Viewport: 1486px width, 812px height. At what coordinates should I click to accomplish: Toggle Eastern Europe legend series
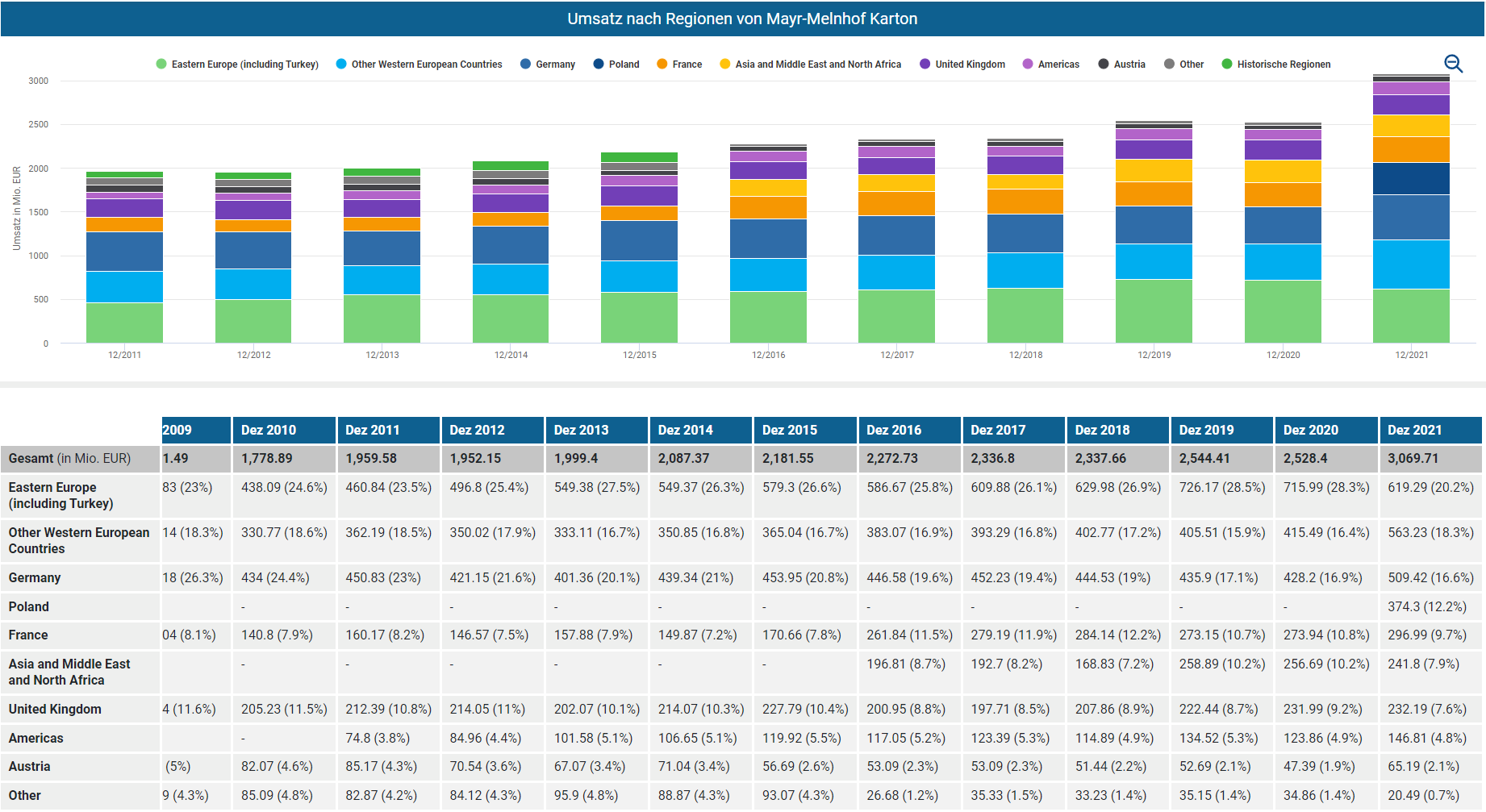(237, 65)
